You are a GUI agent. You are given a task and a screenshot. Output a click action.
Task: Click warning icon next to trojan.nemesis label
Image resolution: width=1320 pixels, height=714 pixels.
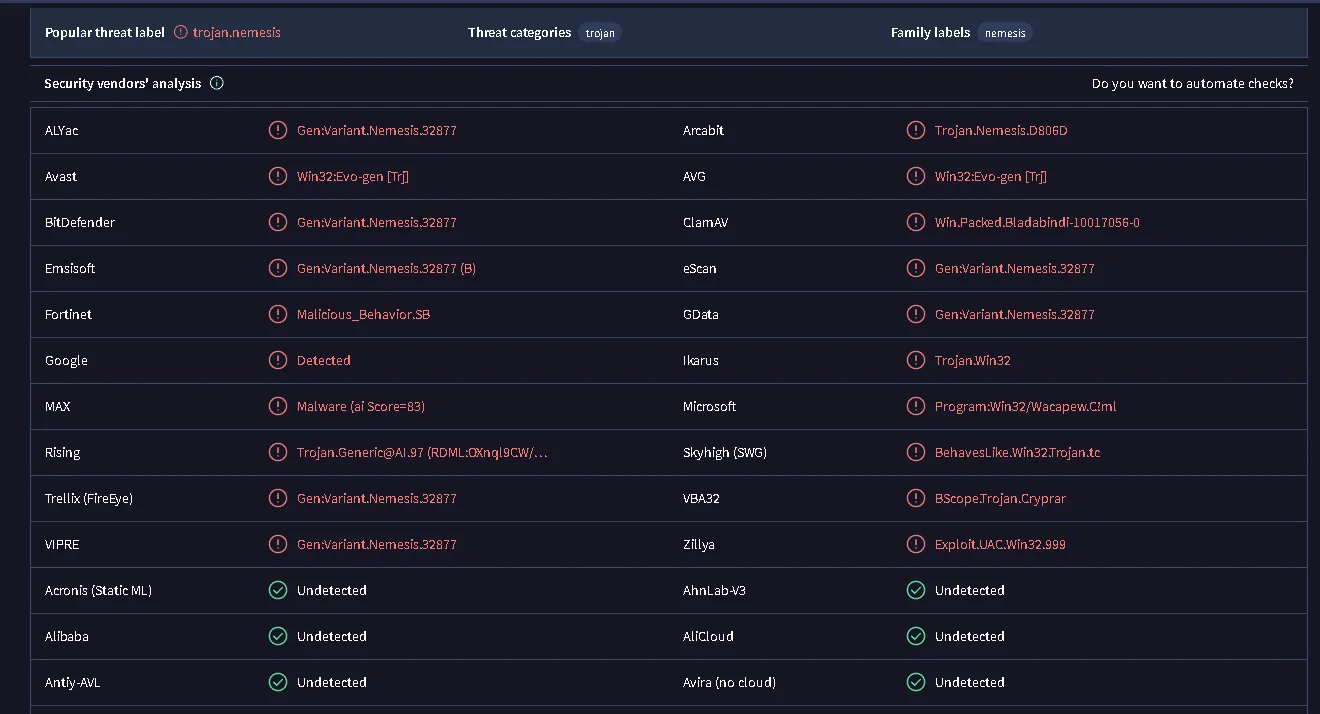(x=180, y=32)
